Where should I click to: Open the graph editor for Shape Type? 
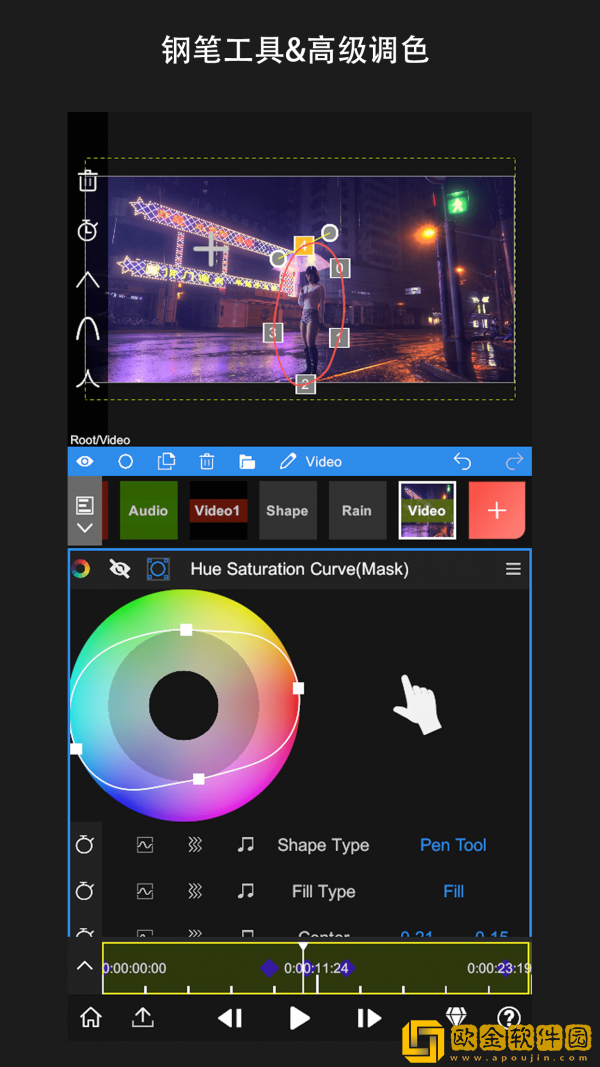145,845
